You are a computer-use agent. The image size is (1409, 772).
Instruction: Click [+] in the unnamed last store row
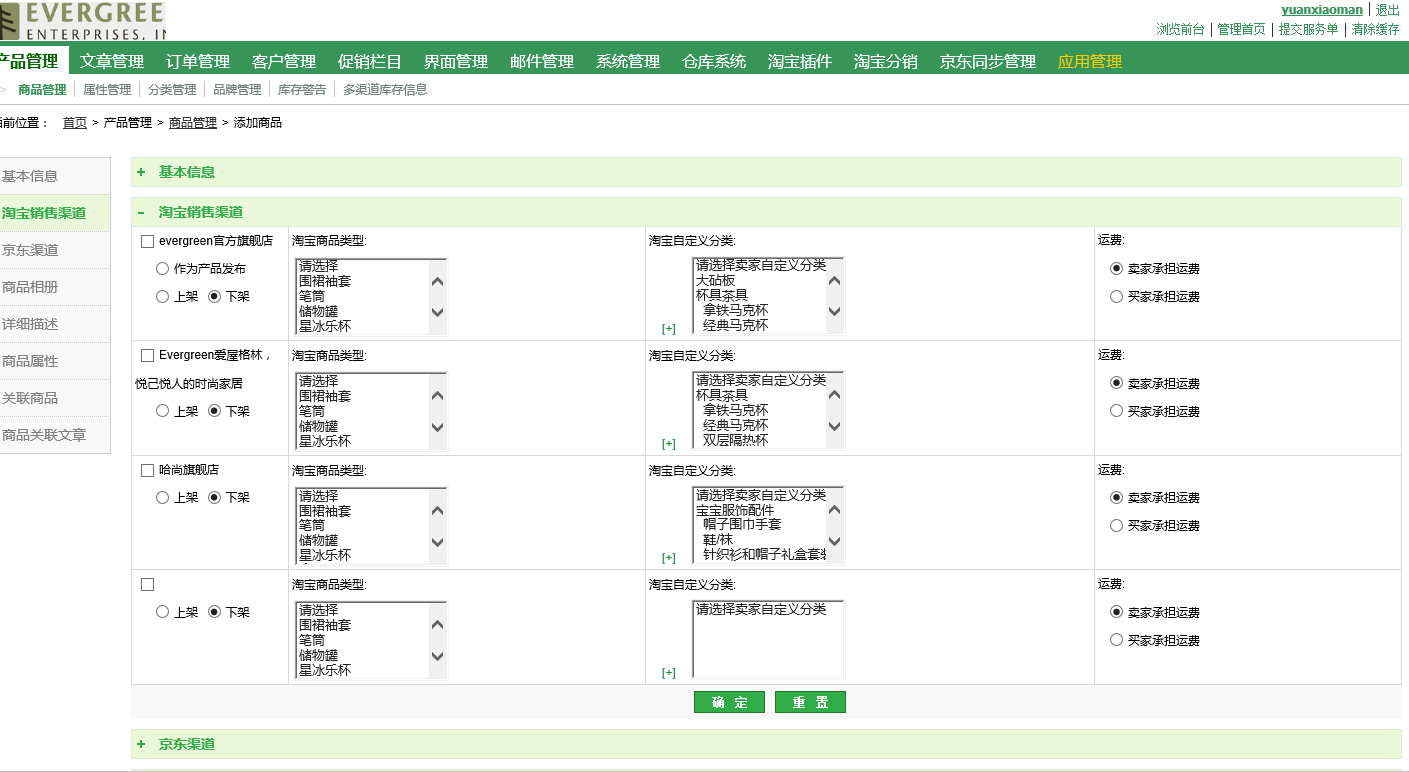coord(668,673)
